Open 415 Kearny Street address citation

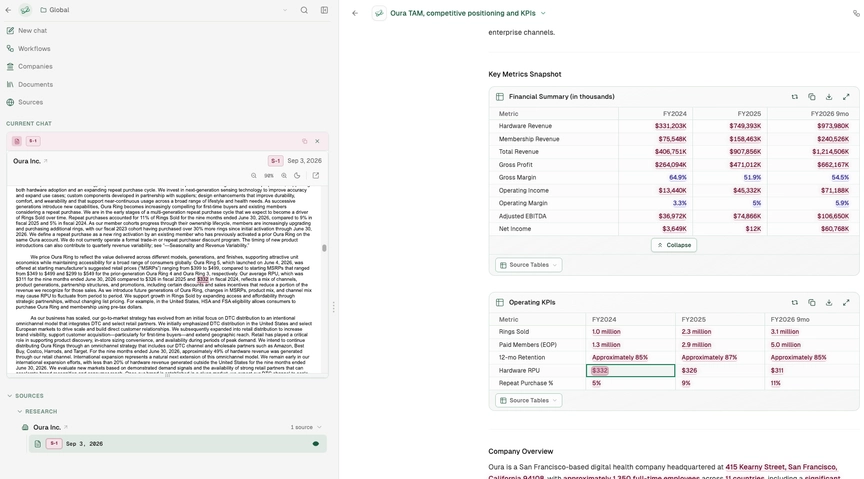coord(781,467)
